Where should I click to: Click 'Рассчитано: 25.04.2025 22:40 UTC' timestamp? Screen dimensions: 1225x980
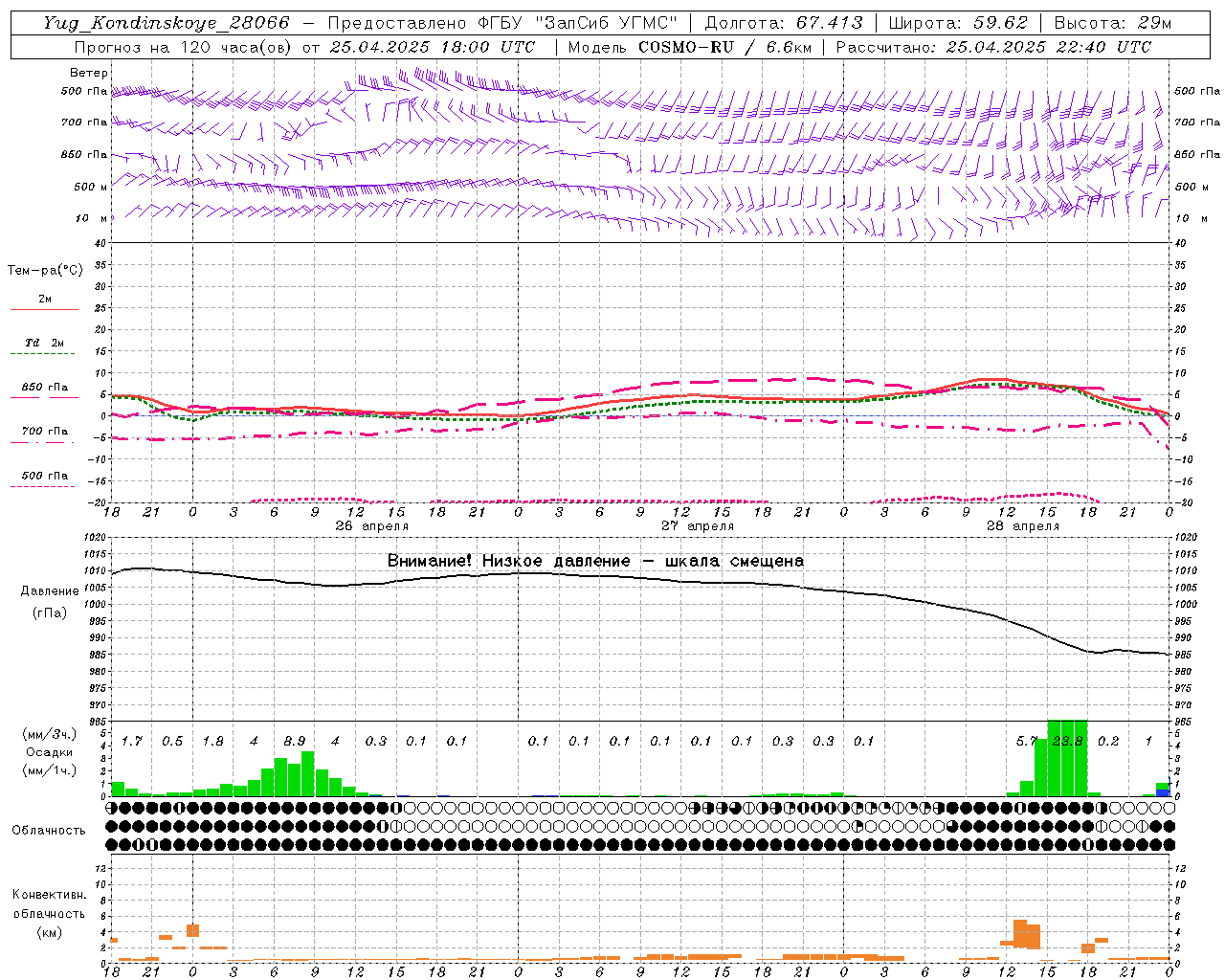coord(993,47)
